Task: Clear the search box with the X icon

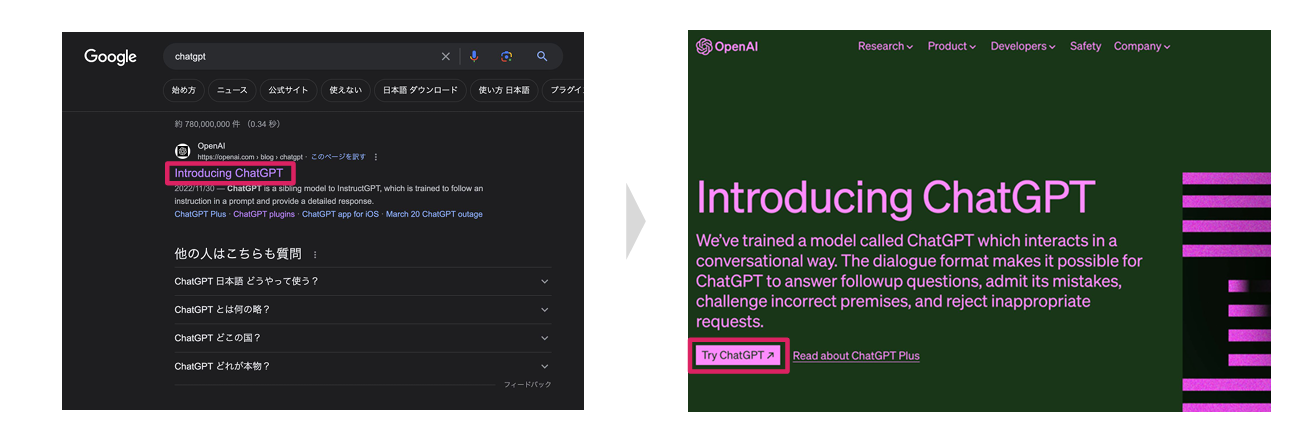Action: pyautogui.click(x=446, y=57)
